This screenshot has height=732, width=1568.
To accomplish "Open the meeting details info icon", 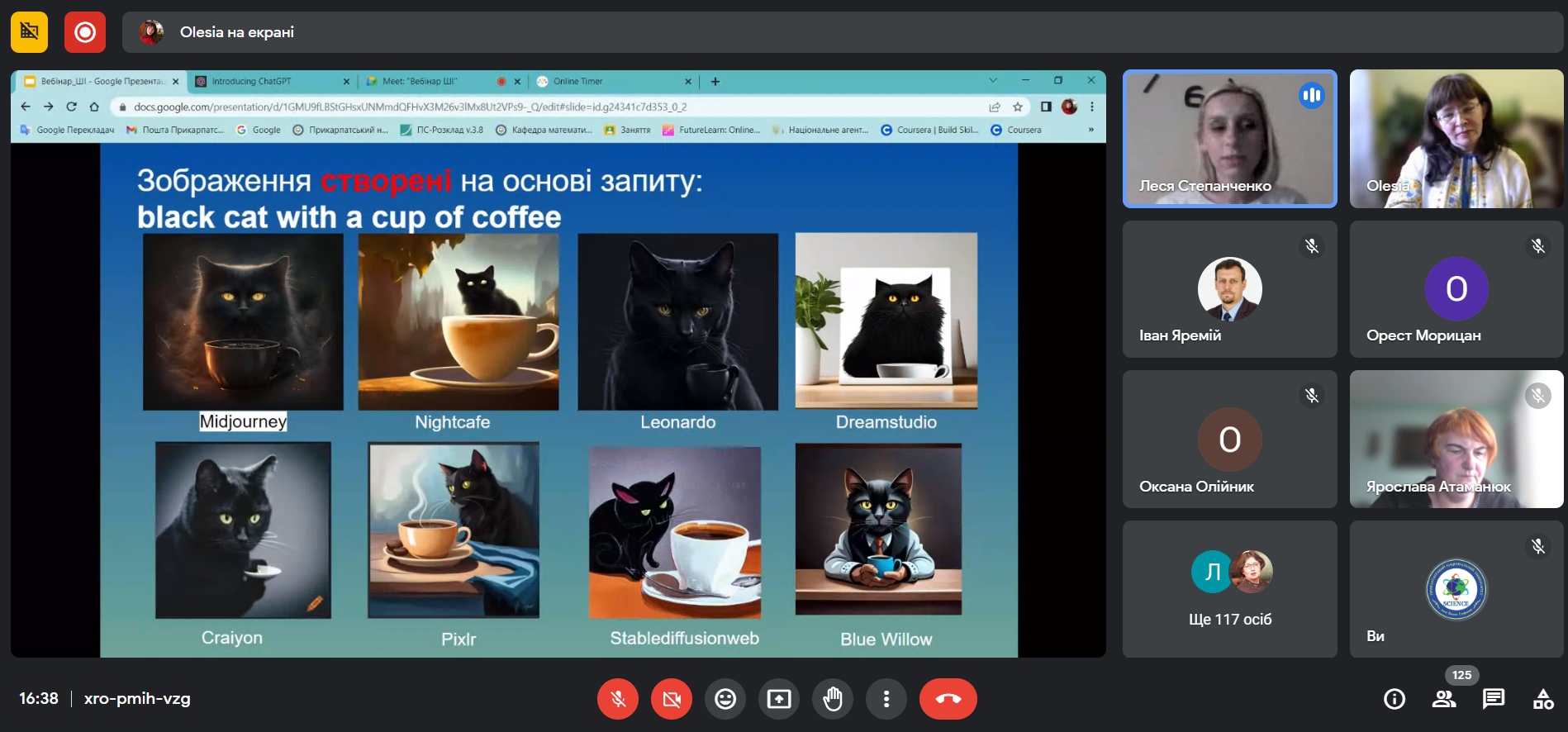I will point(1394,699).
